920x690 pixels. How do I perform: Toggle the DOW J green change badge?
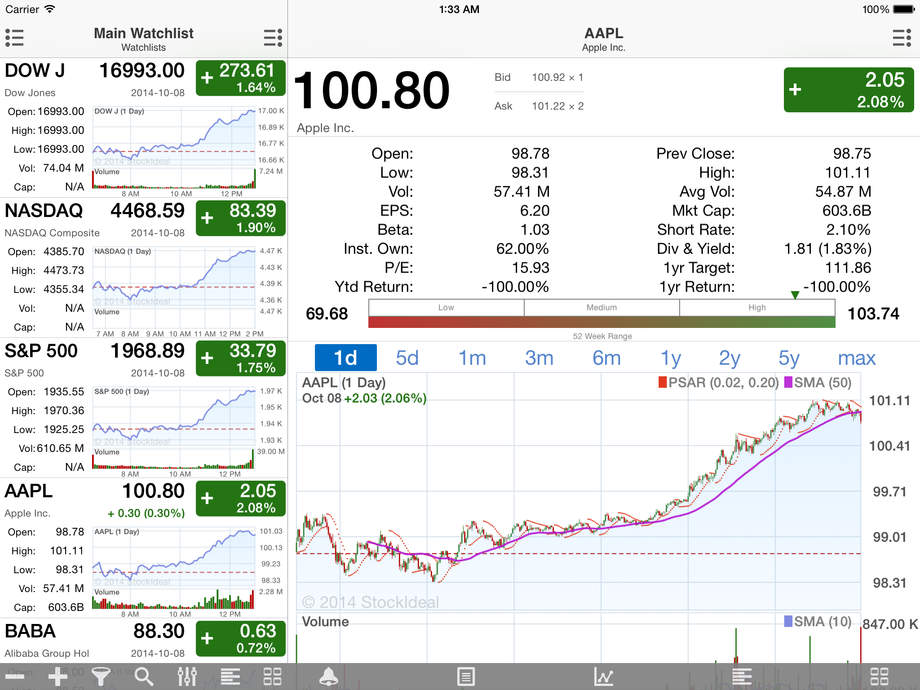[x=241, y=78]
